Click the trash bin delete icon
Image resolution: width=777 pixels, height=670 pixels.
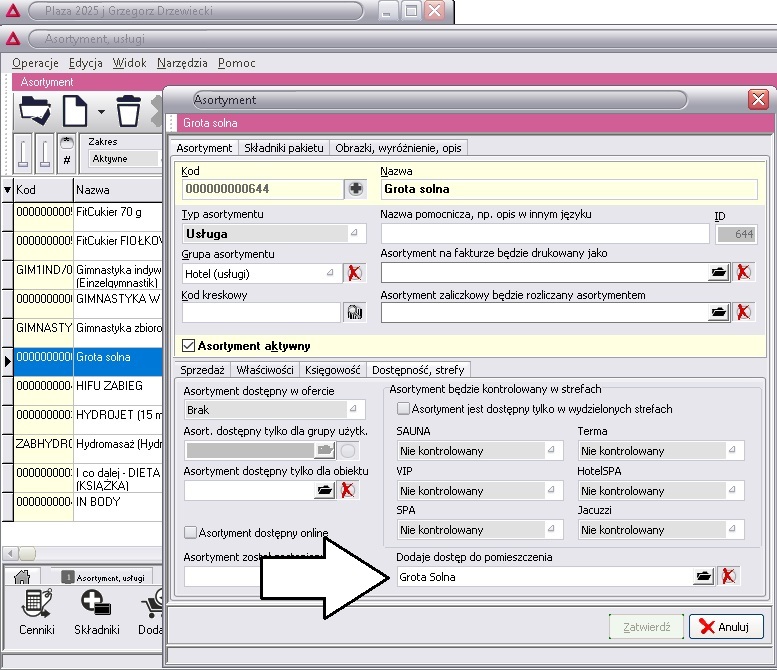[128, 110]
